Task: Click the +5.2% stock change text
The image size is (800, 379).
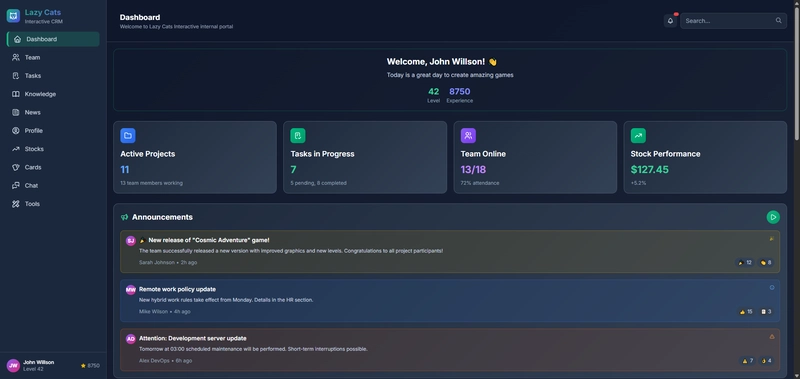Action: pos(638,183)
